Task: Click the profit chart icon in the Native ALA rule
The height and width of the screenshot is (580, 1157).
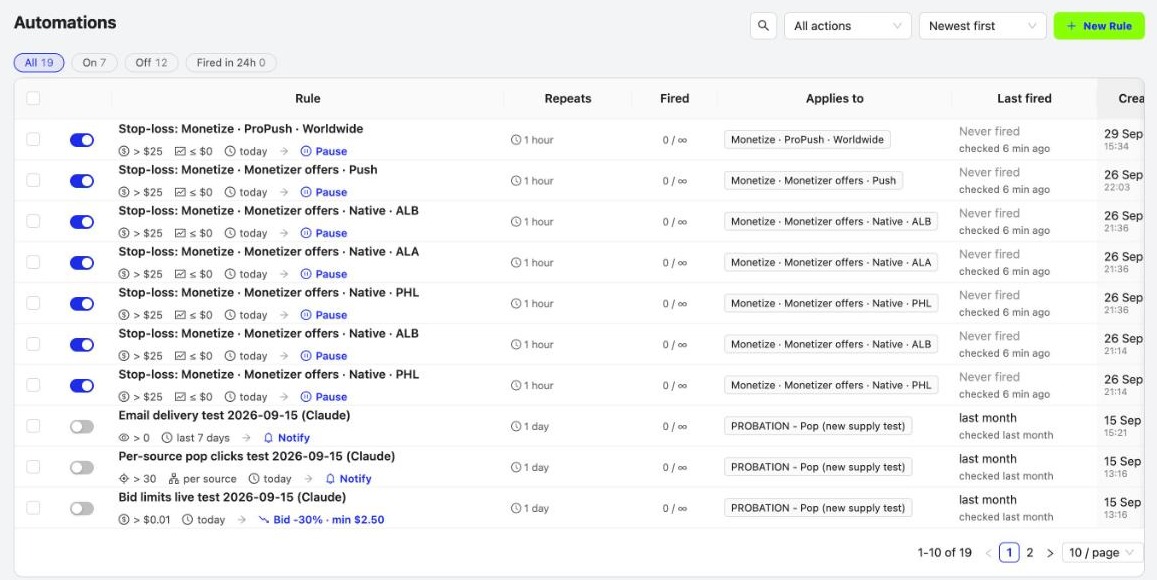Action: (180, 274)
